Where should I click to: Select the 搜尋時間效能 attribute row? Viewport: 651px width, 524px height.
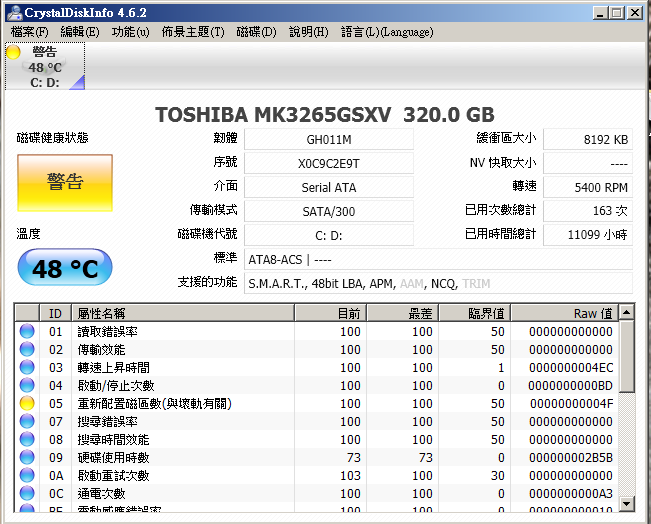coord(317,439)
